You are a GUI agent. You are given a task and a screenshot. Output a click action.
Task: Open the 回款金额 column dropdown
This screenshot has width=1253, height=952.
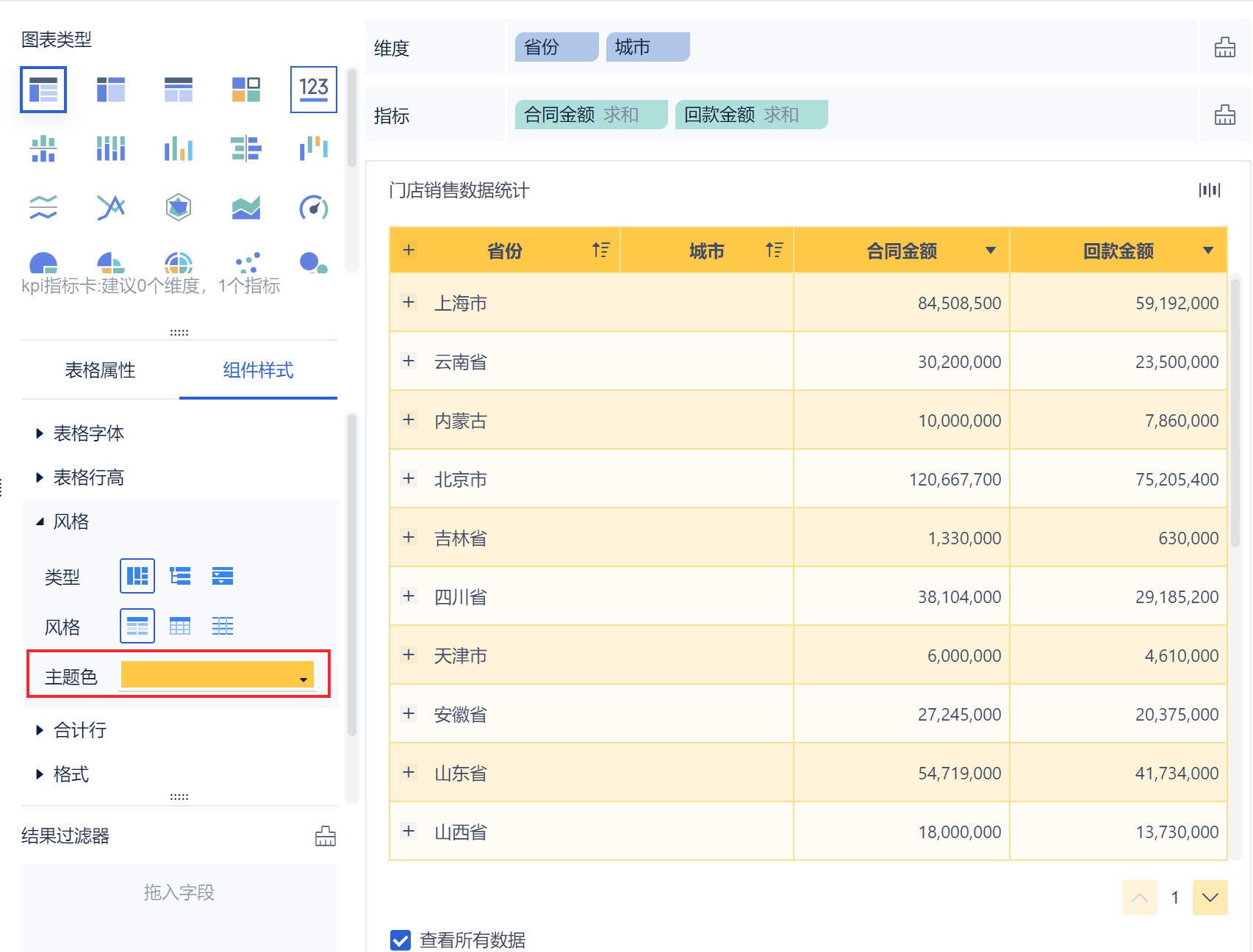[x=1208, y=250]
